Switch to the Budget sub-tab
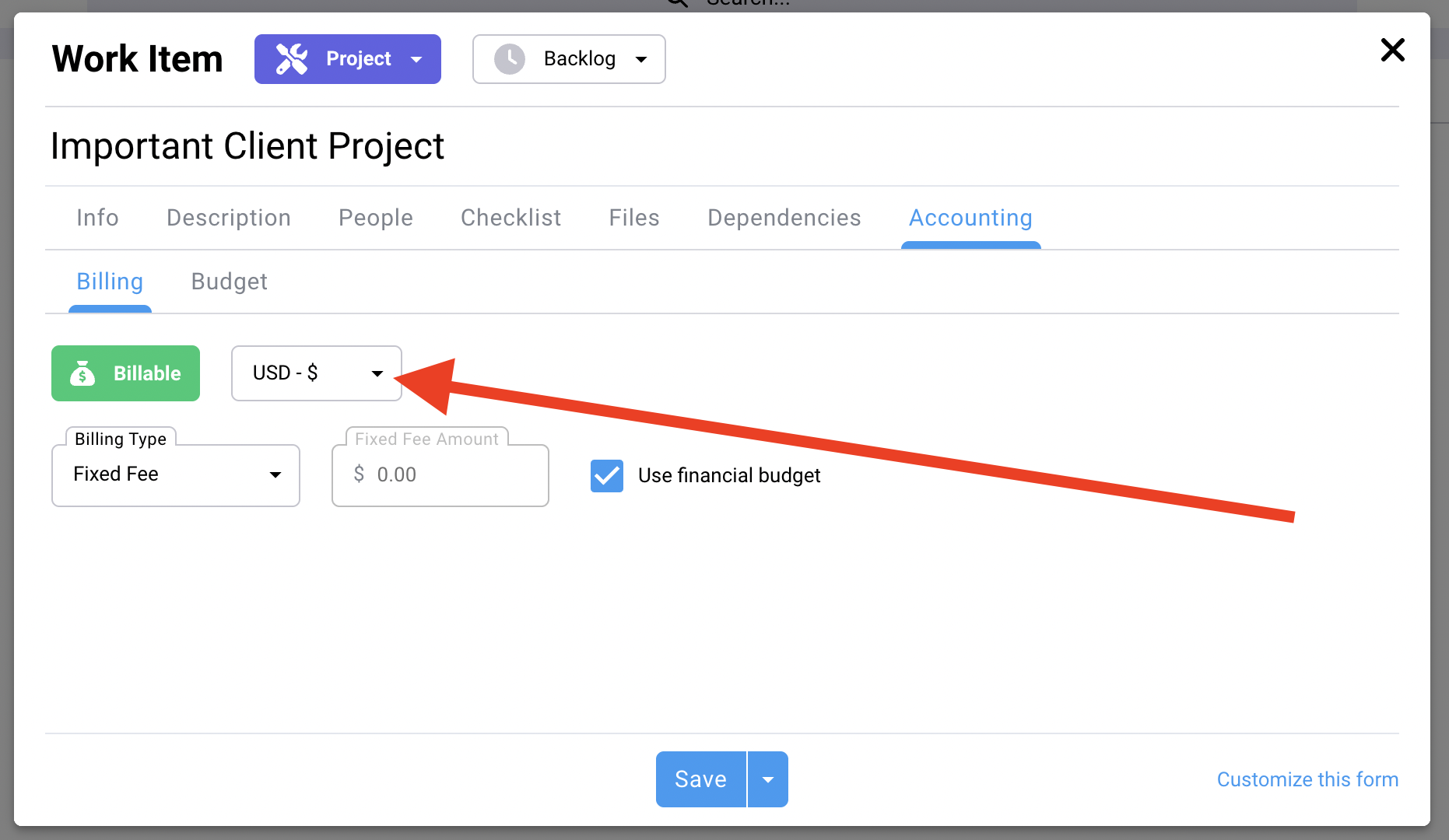The width and height of the screenshot is (1449, 840). (229, 282)
